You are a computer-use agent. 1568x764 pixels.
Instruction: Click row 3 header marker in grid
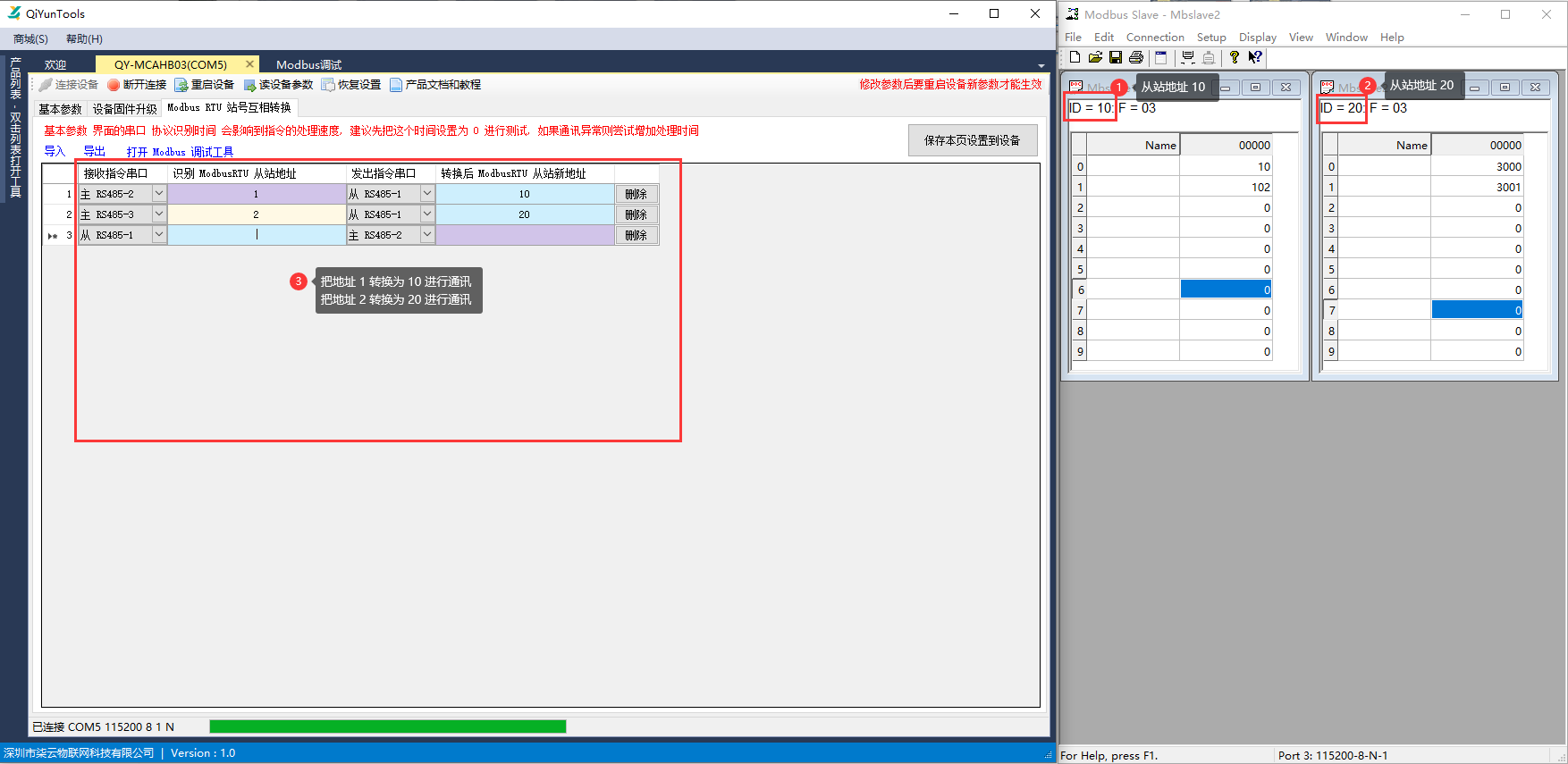pyautogui.click(x=59, y=235)
